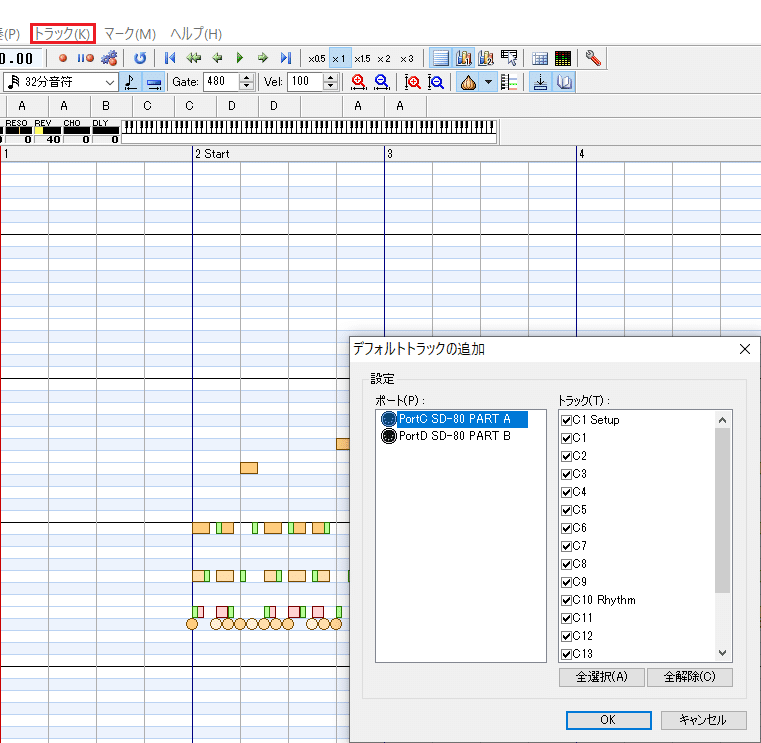Open the 32分音符 note length dropdown
761x743 pixels.
(61, 82)
